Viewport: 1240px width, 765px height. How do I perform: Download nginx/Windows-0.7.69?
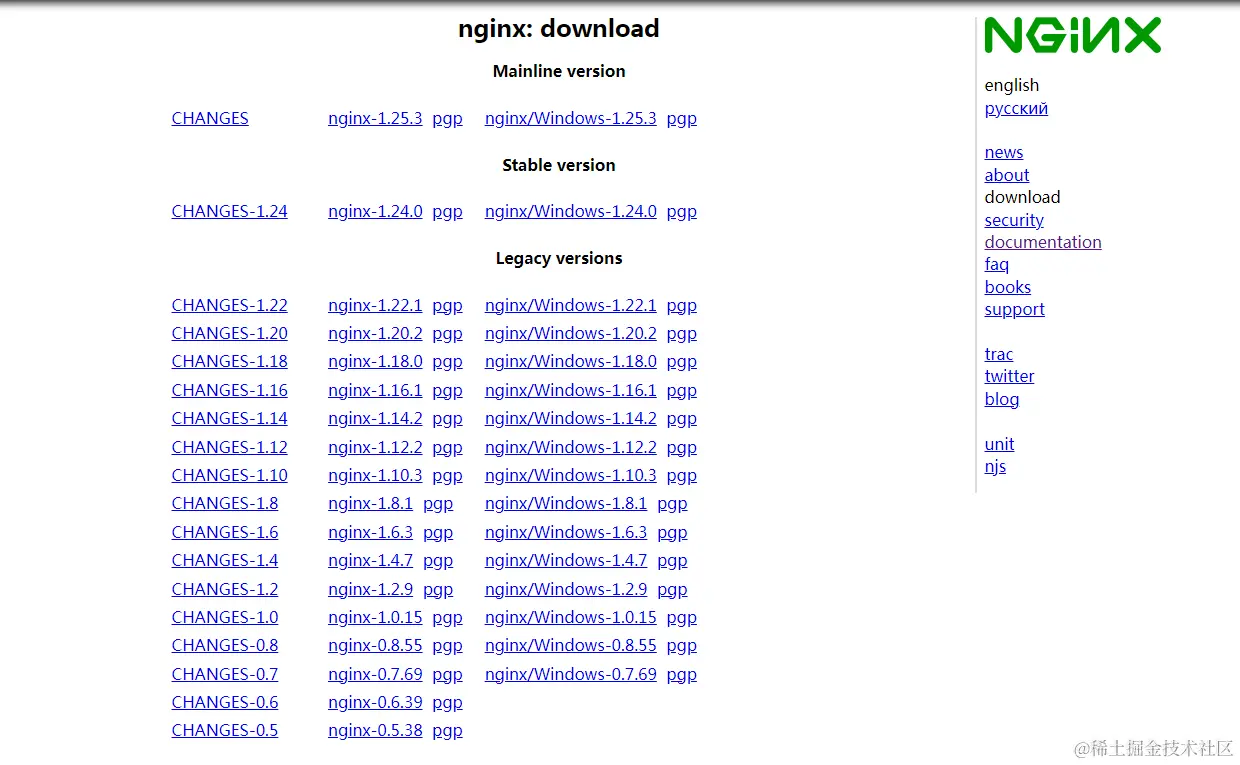coord(571,674)
